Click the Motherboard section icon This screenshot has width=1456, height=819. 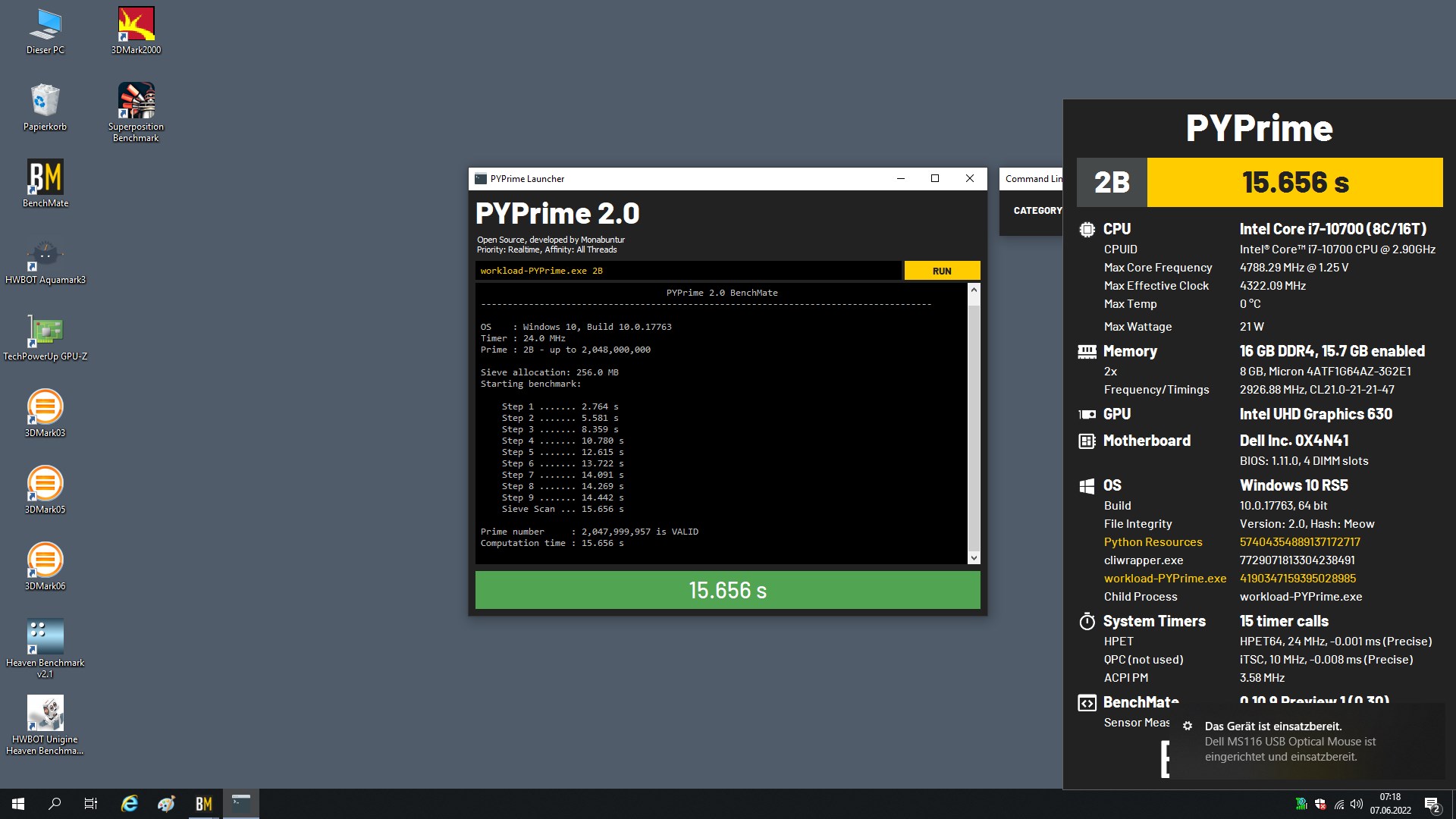coord(1087,441)
